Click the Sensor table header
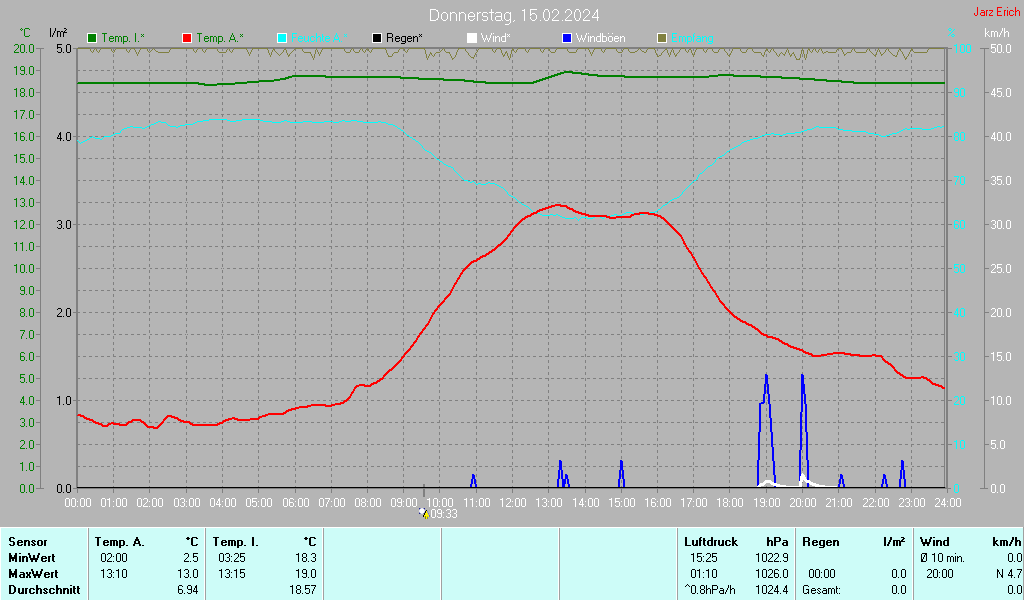Viewport: 1024px width, 600px height. click(27, 541)
